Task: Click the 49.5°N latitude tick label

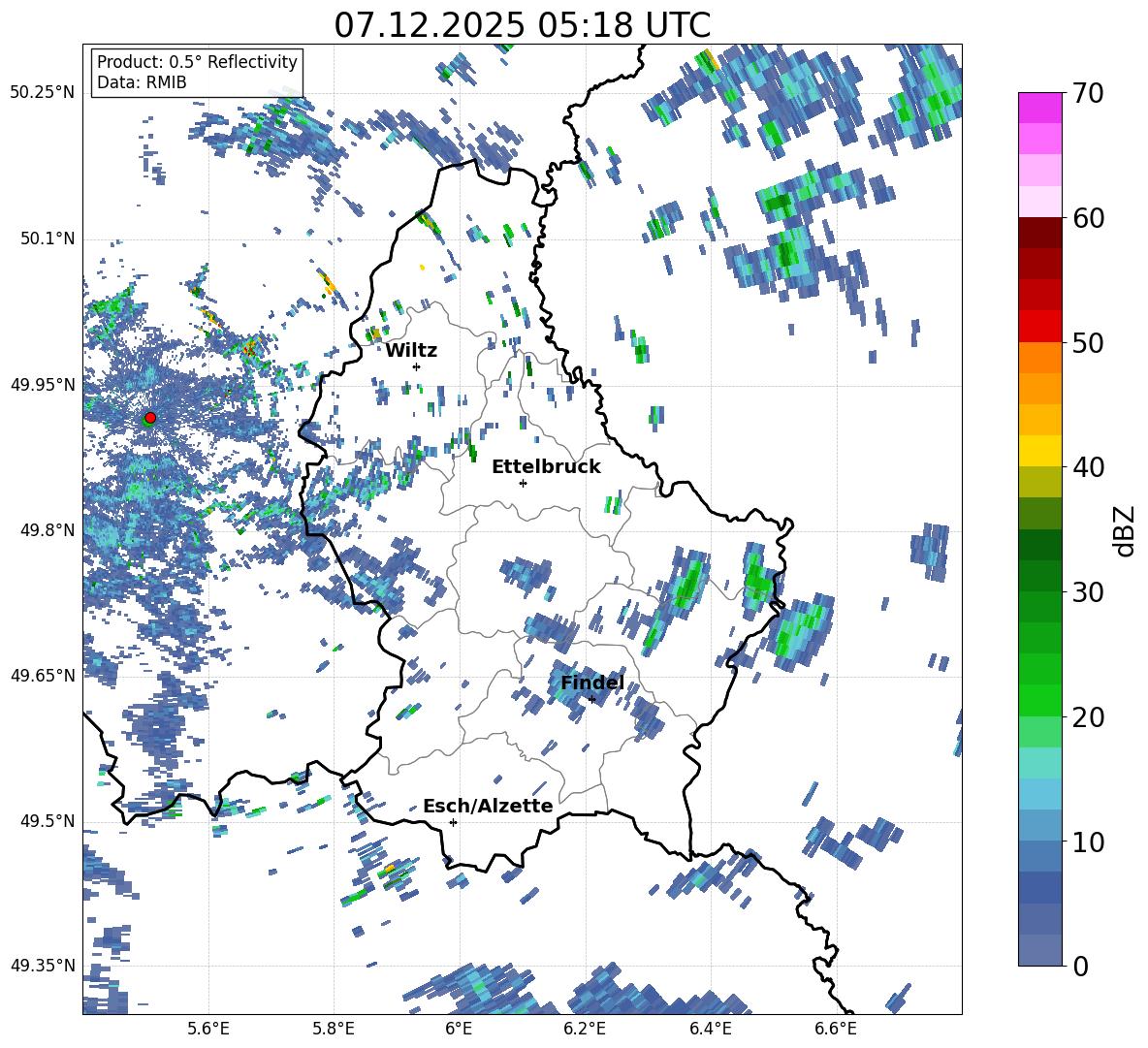Action: coord(47,822)
